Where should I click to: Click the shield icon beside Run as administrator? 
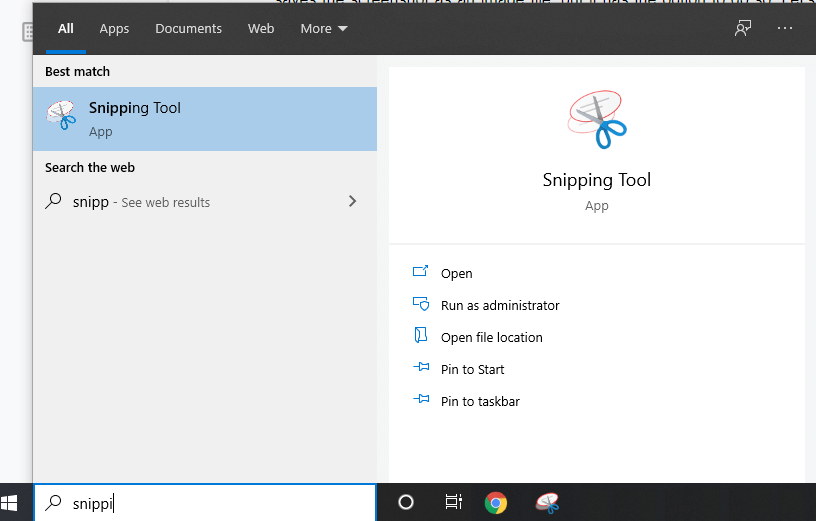(x=421, y=303)
